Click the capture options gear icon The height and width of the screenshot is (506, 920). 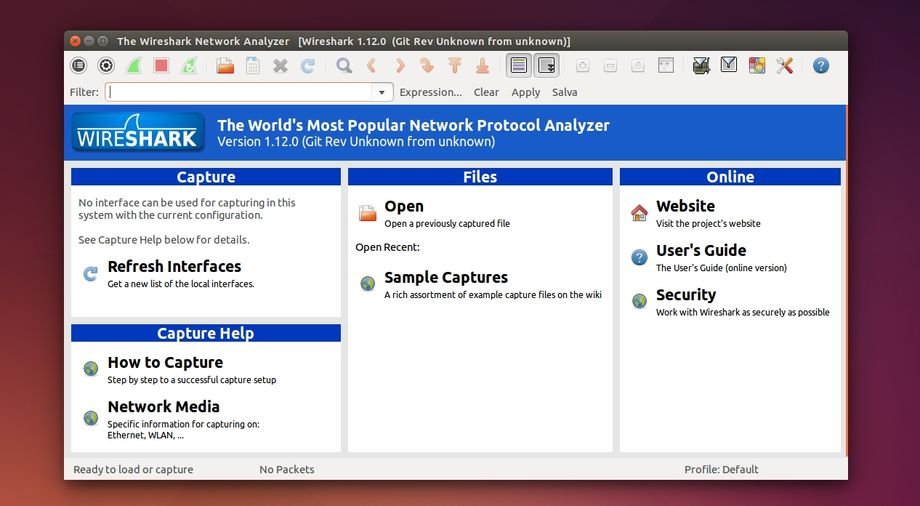[106, 66]
